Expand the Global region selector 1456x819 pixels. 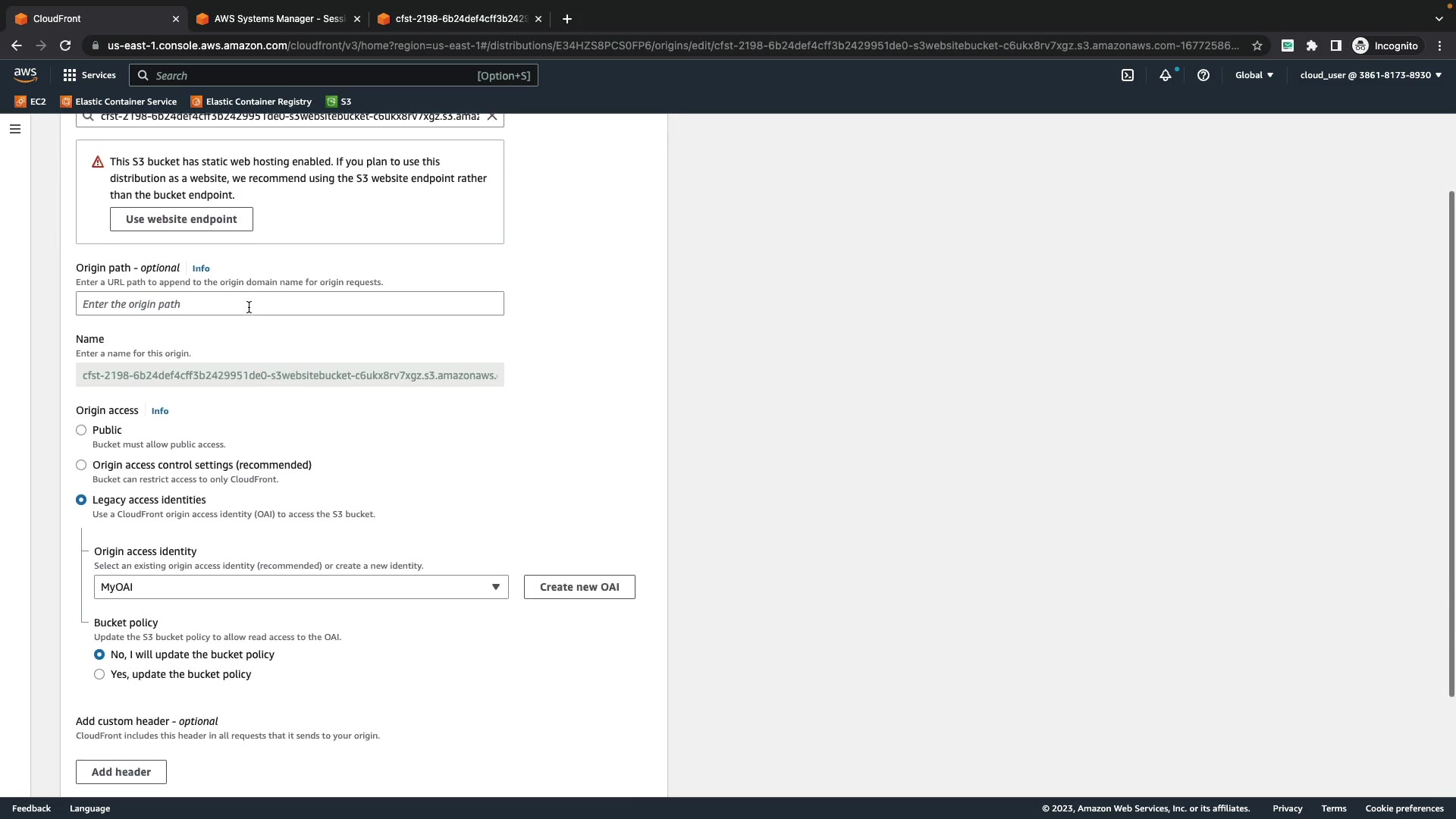tap(1254, 75)
